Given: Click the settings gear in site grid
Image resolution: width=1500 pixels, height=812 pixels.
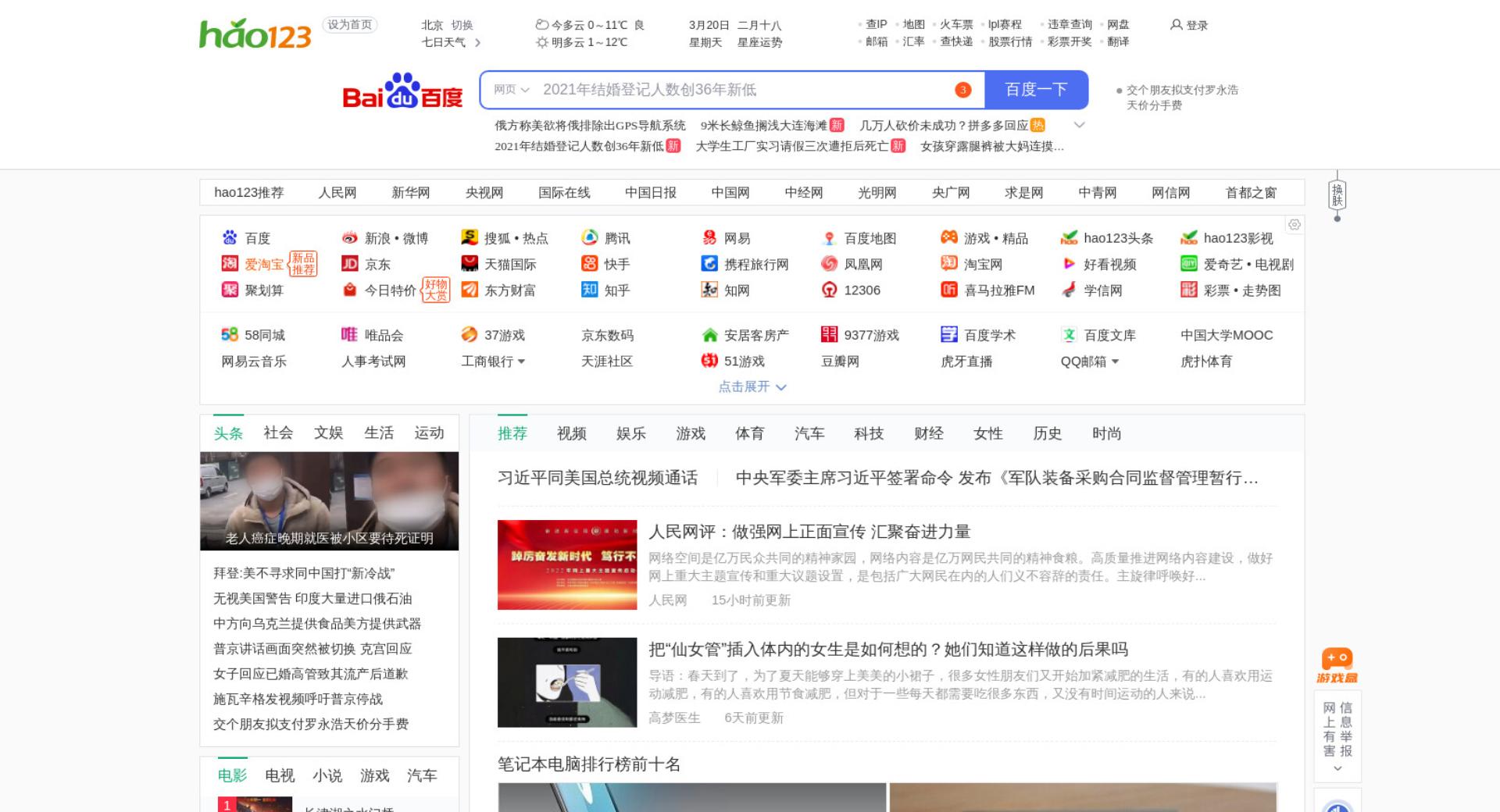Looking at the screenshot, I should click(1295, 225).
